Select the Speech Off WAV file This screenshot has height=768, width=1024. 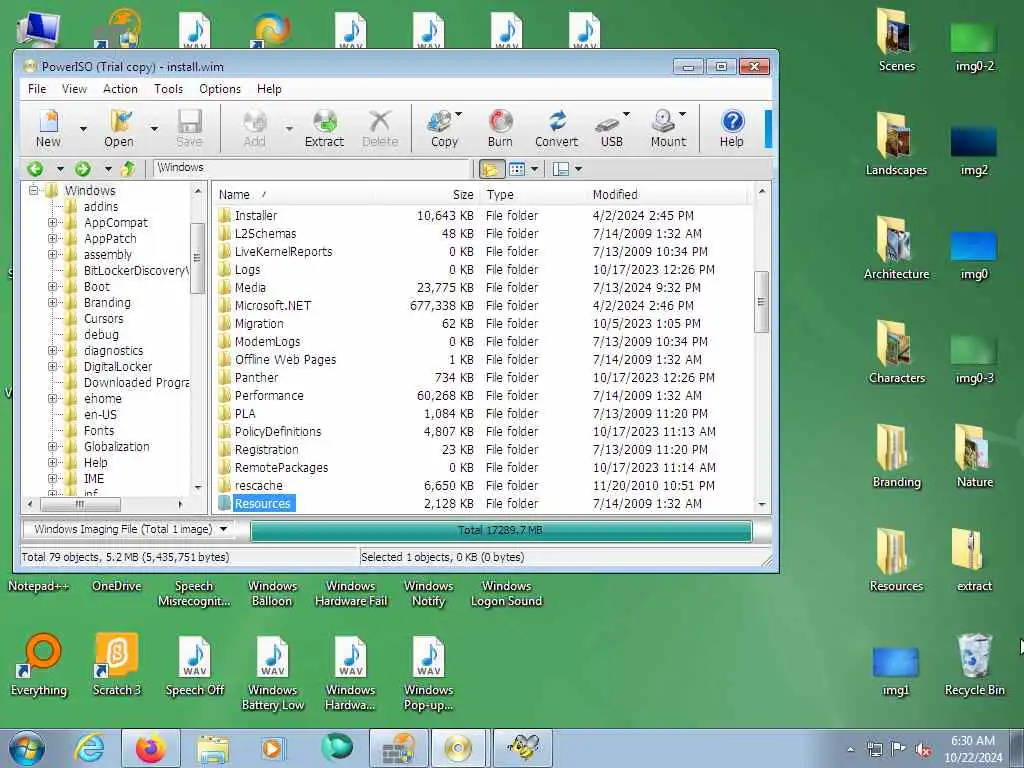point(195,665)
